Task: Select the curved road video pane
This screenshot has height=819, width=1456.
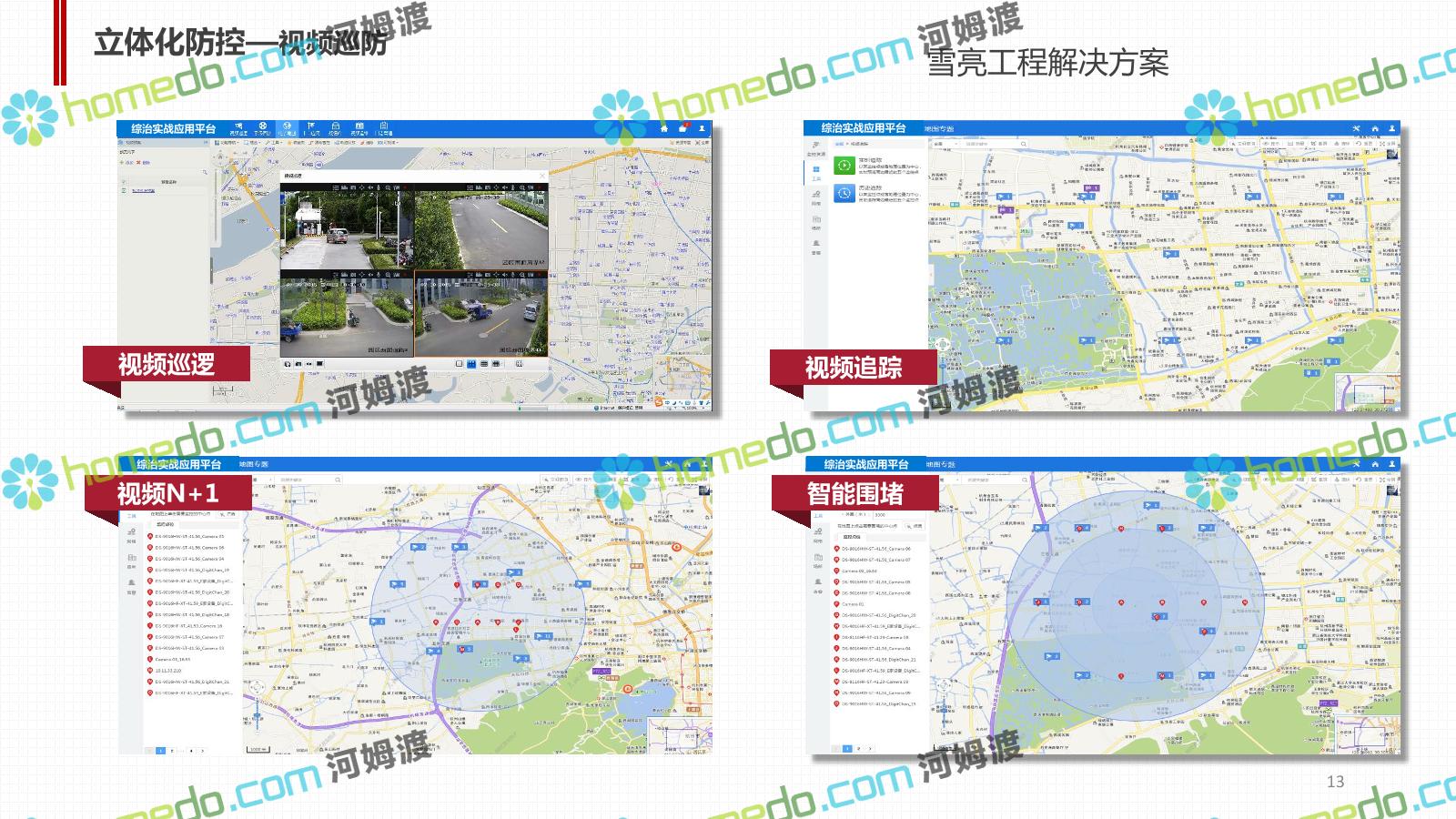Action: [480, 226]
